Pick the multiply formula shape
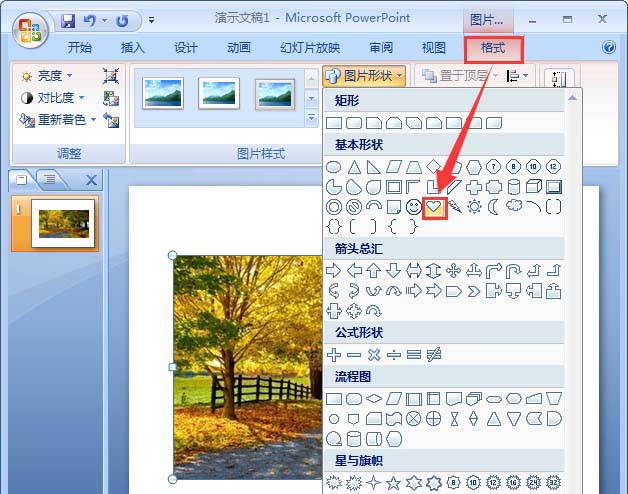The image size is (628, 494). pyautogui.click(x=374, y=355)
